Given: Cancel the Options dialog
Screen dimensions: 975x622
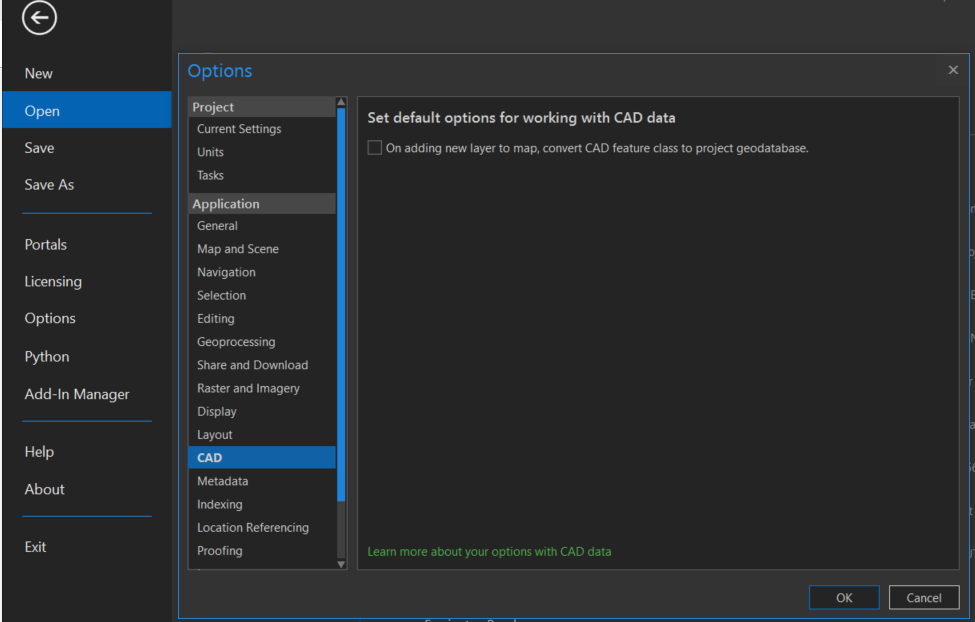Looking at the screenshot, I should [x=923, y=598].
